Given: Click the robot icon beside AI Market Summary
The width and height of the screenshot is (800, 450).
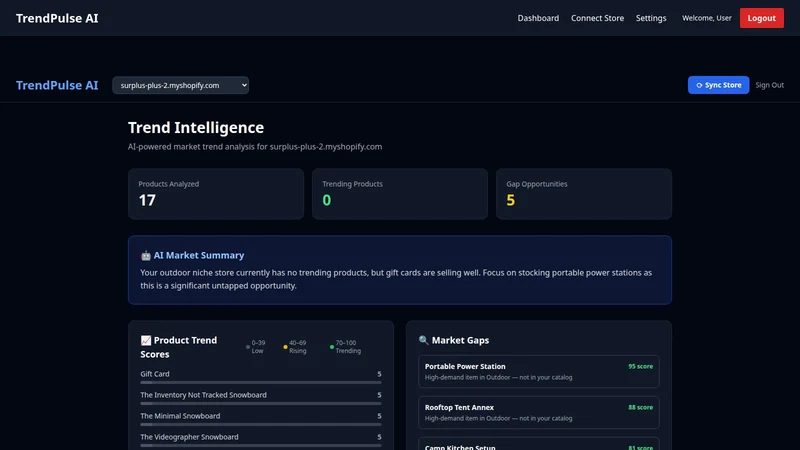Looking at the screenshot, I should (x=146, y=256).
